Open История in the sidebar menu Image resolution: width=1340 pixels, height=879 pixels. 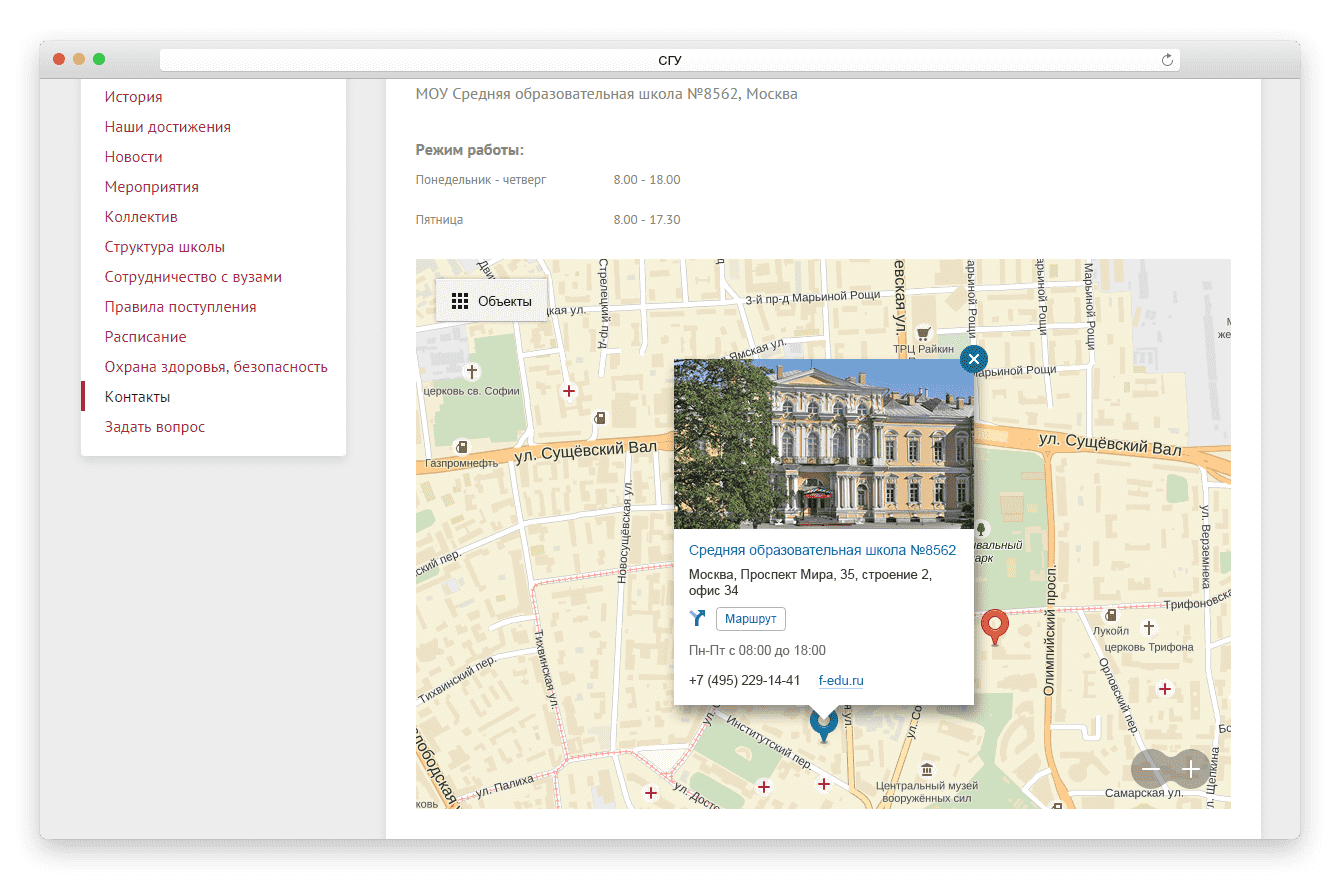[x=134, y=97]
